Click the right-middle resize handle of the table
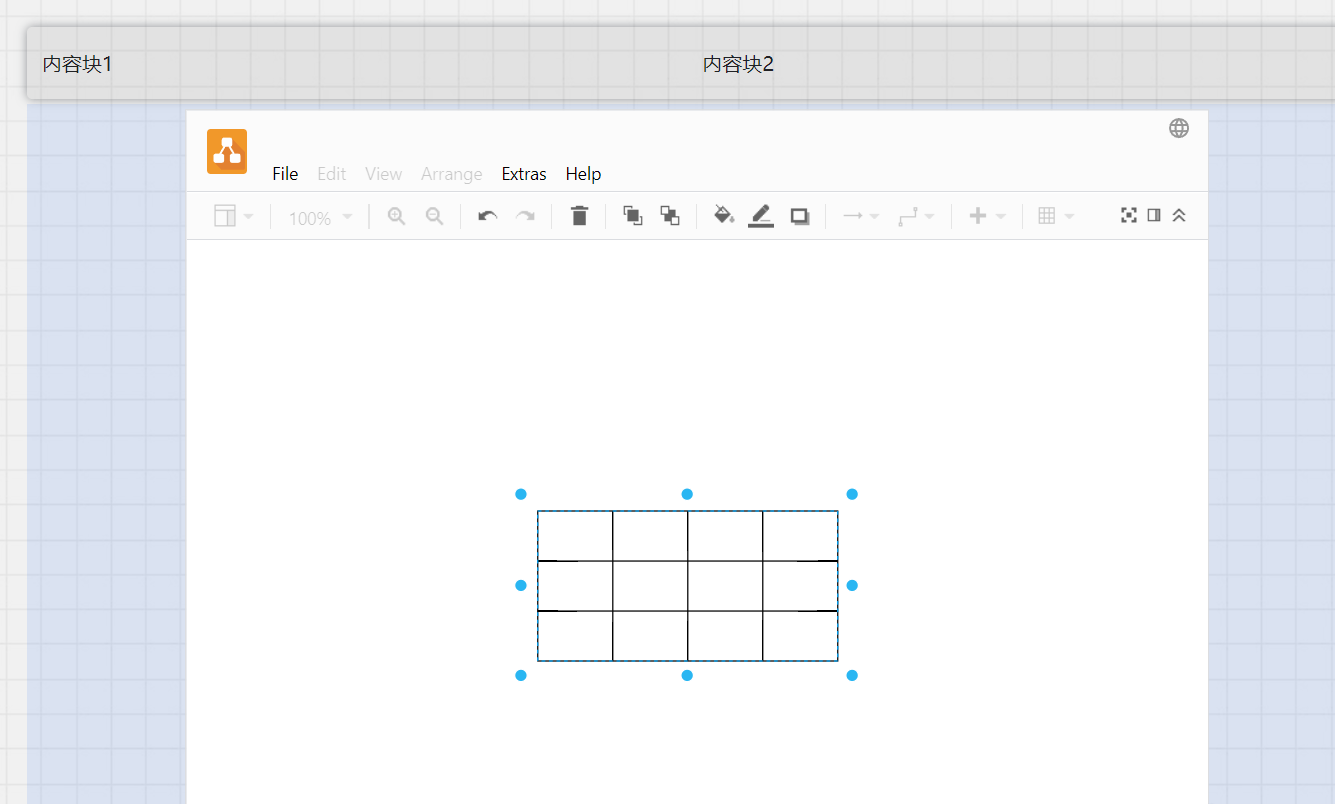Image resolution: width=1335 pixels, height=804 pixels. click(852, 585)
